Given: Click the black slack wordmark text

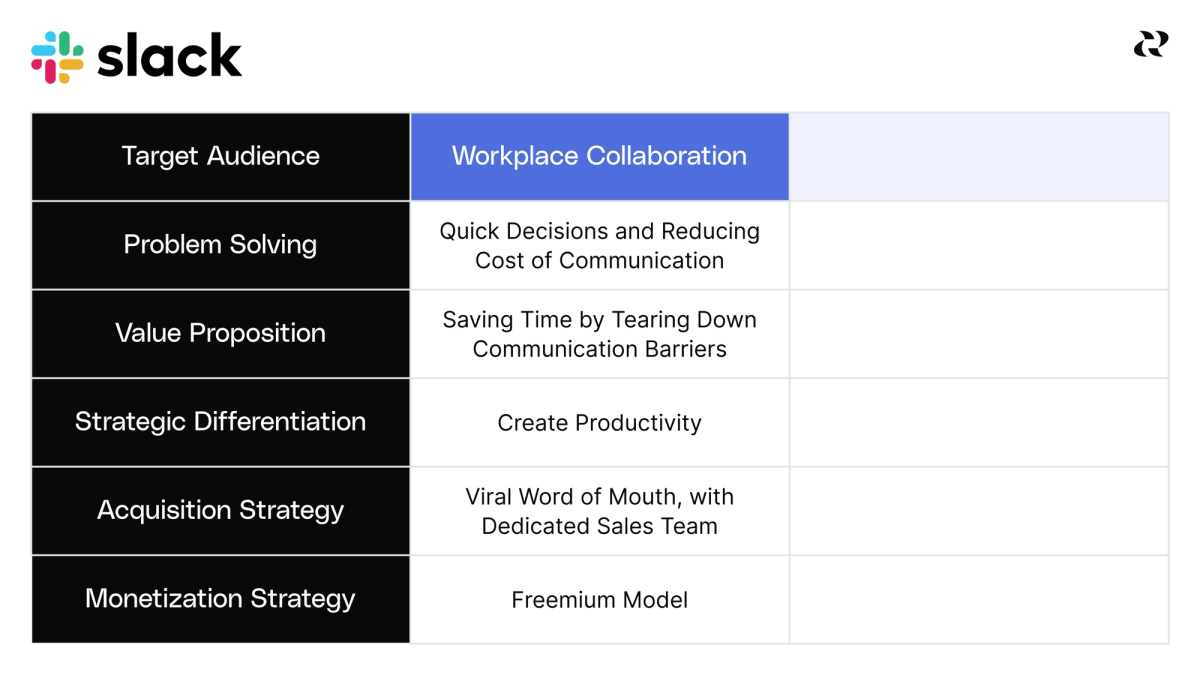Looking at the screenshot, I should pyautogui.click(x=169, y=57).
